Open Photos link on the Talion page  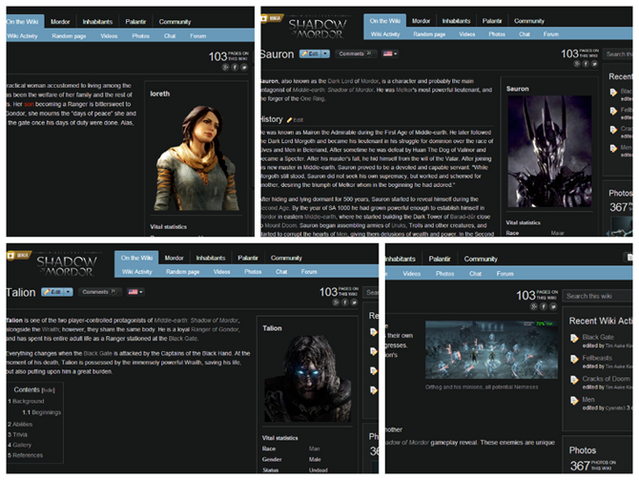[253, 272]
